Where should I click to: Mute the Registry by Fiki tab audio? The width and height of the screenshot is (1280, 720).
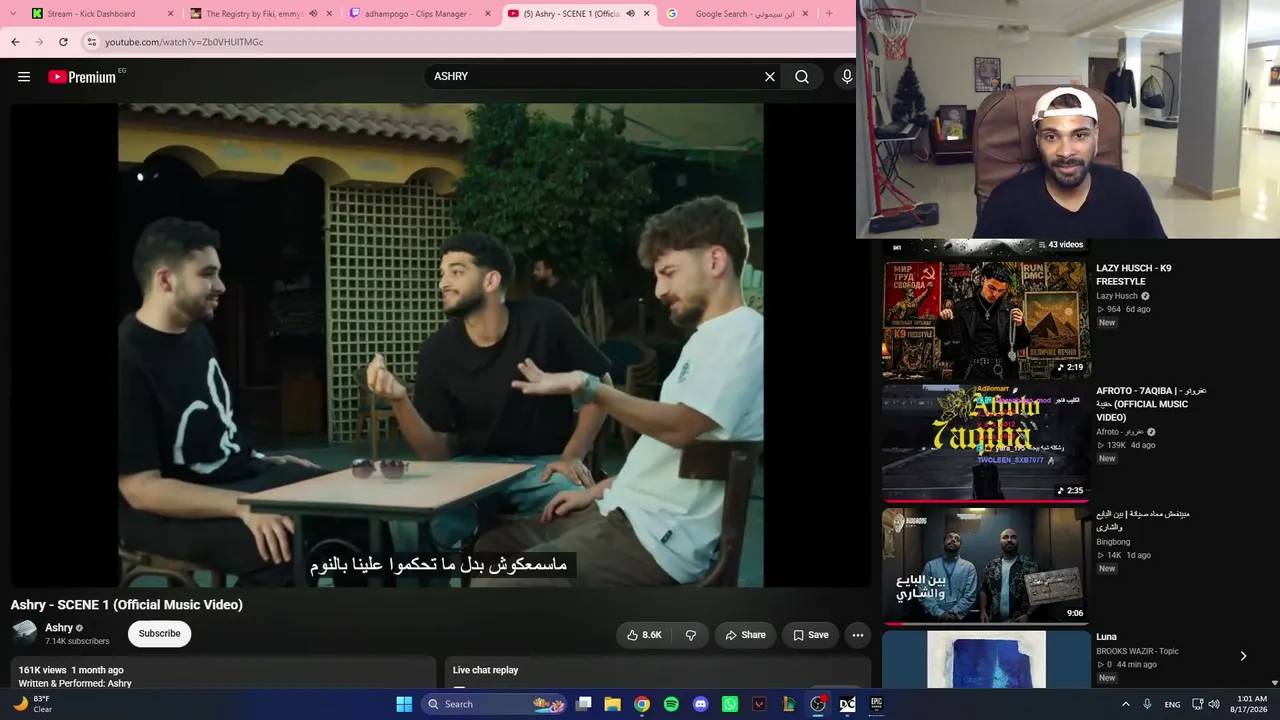coord(313,14)
